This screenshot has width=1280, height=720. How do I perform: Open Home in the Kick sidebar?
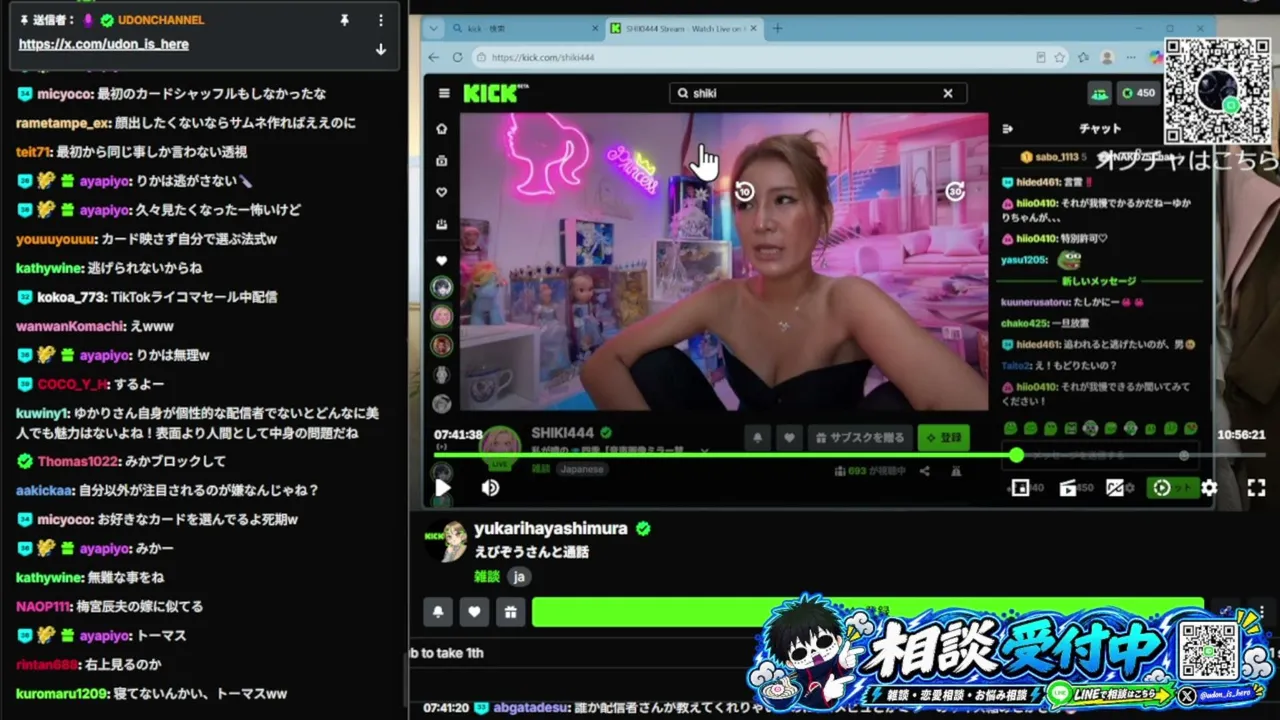click(x=441, y=128)
